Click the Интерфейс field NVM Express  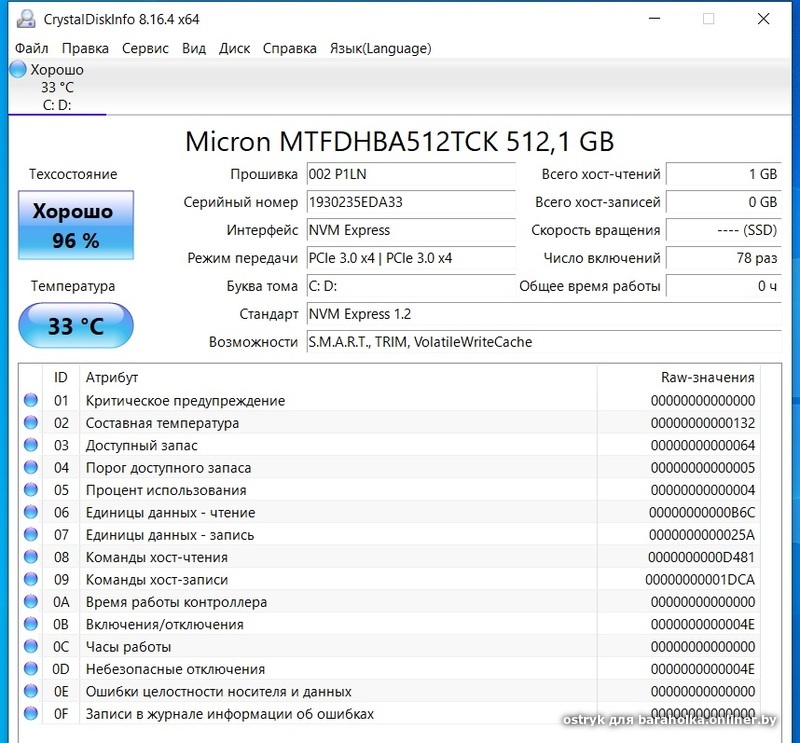pyautogui.click(x=411, y=230)
